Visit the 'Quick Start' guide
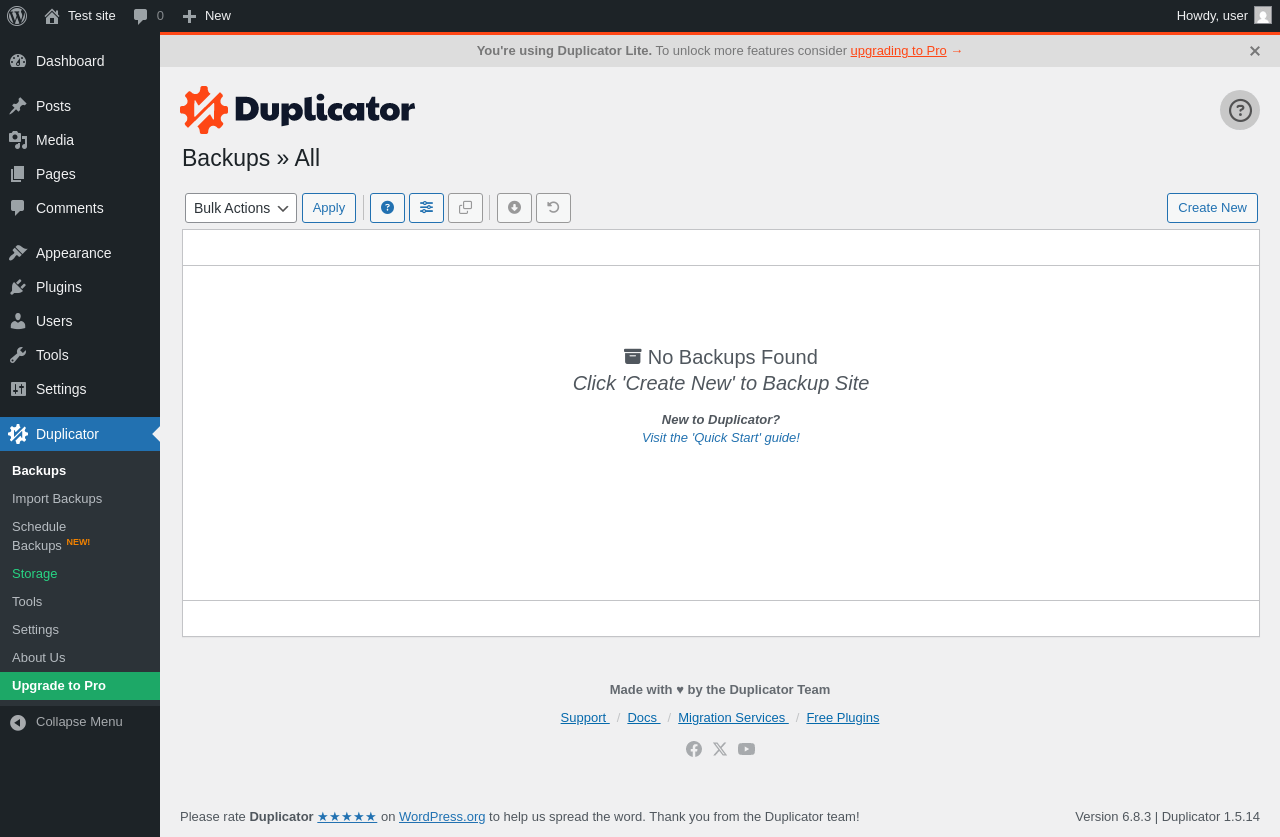The width and height of the screenshot is (1280, 837). (x=721, y=438)
